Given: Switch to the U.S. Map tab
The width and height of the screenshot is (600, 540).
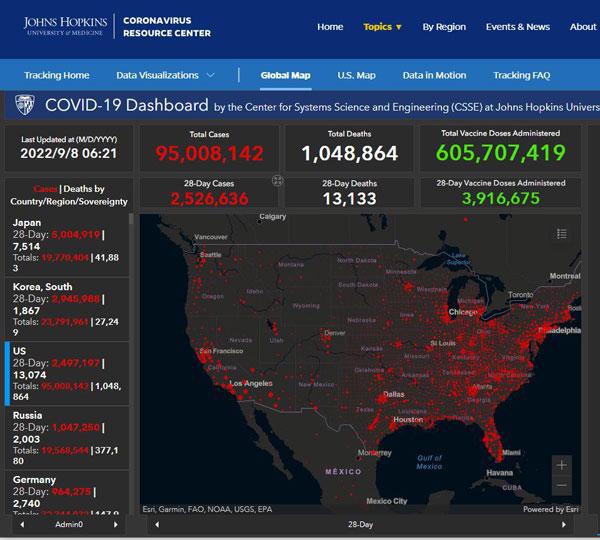Looking at the screenshot, I should (x=356, y=75).
